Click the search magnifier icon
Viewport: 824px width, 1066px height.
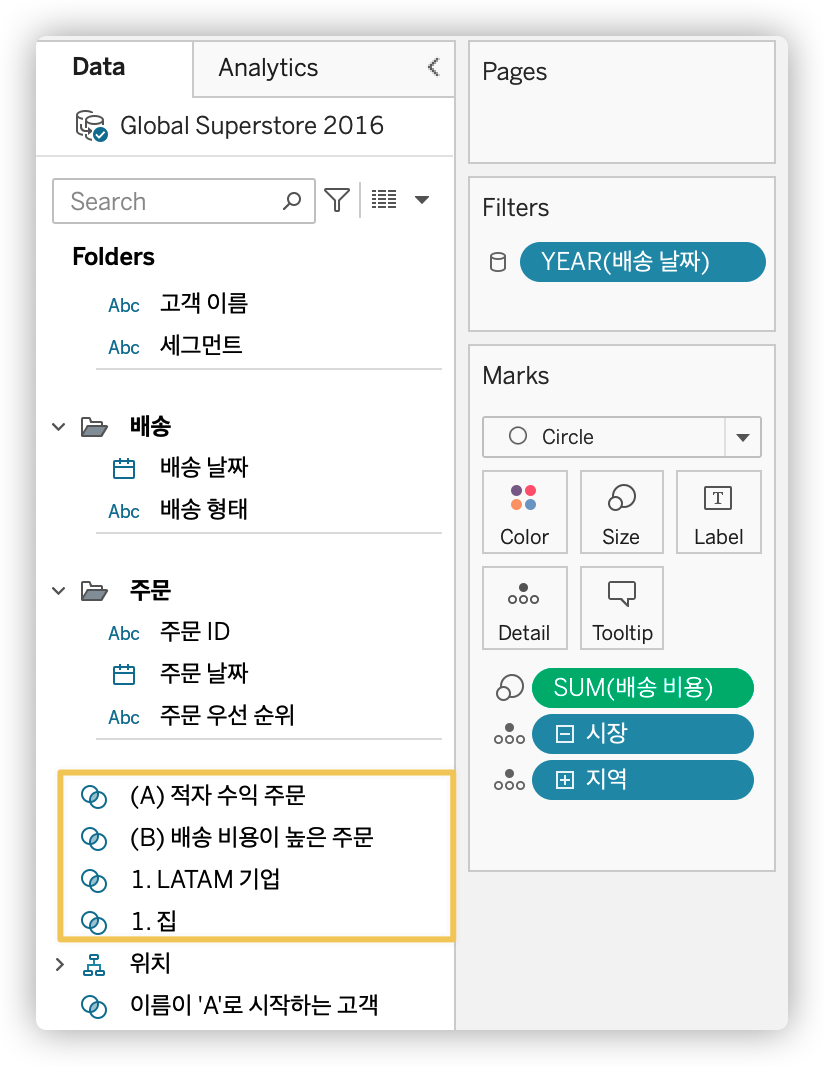click(x=292, y=201)
